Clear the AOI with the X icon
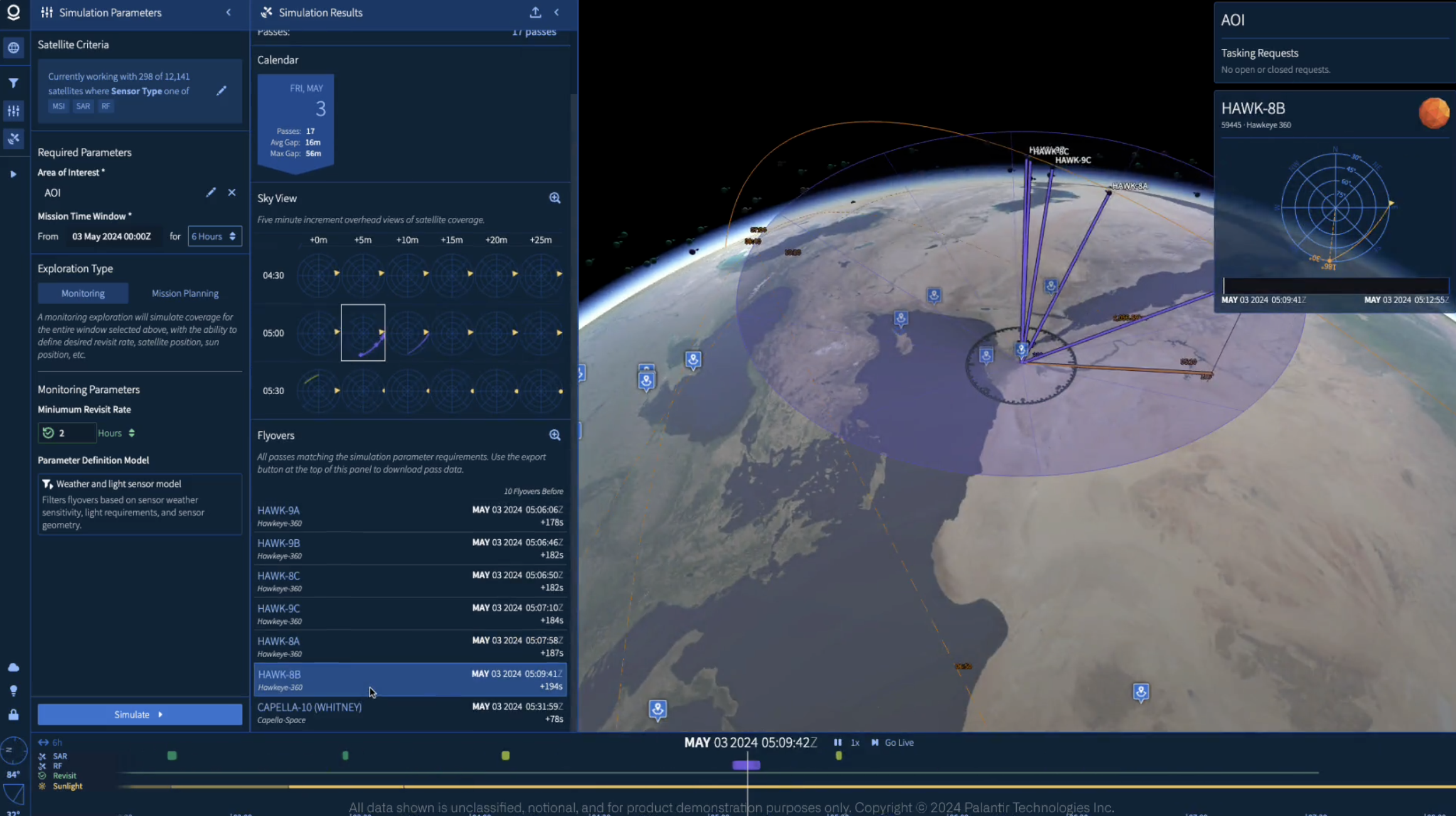Viewport: 1456px width, 816px height. tap(232, 193)
